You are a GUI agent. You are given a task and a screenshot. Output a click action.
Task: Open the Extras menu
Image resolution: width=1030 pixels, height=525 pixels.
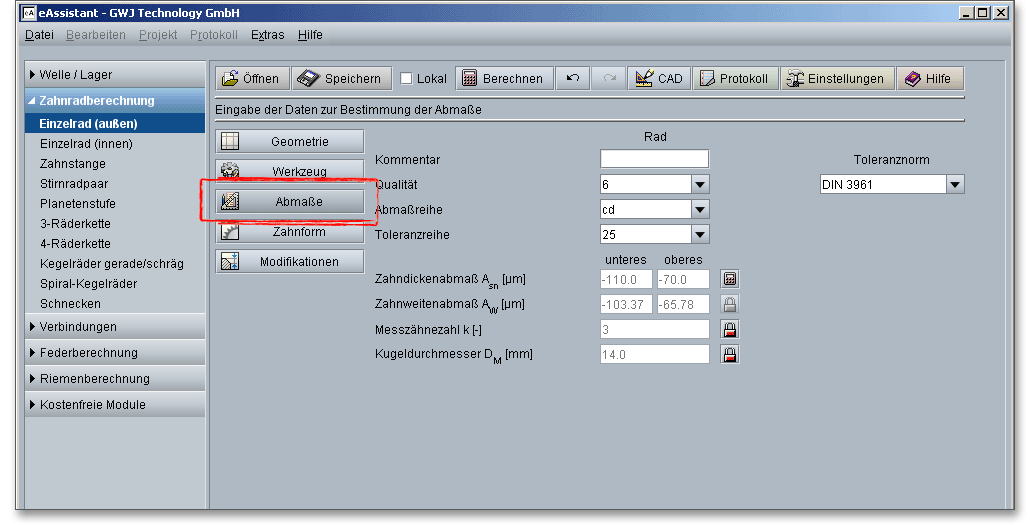[x=267, y=35]
